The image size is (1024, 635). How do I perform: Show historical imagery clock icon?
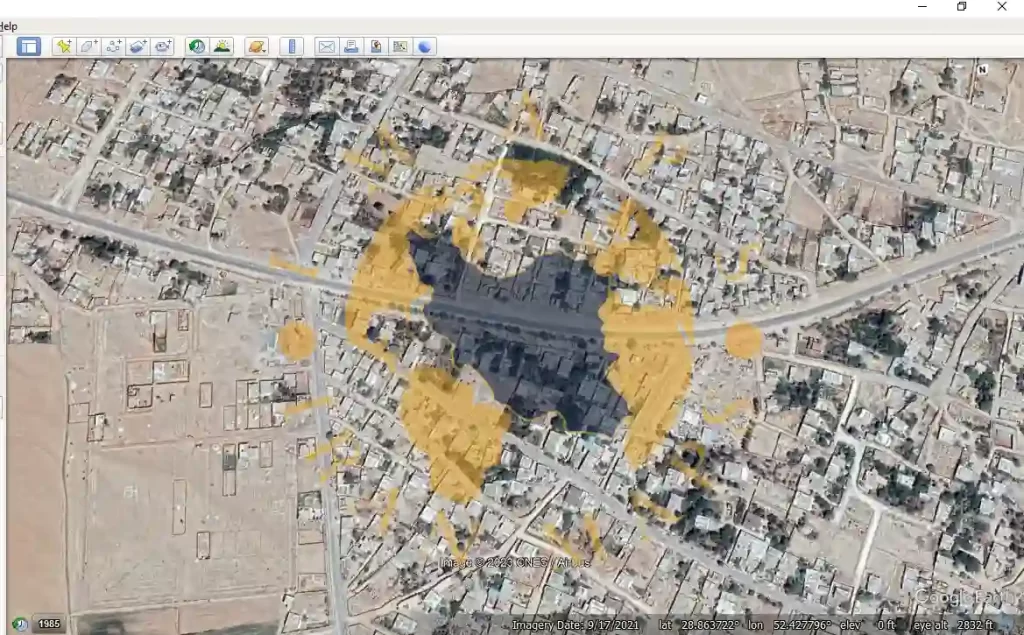197,46
